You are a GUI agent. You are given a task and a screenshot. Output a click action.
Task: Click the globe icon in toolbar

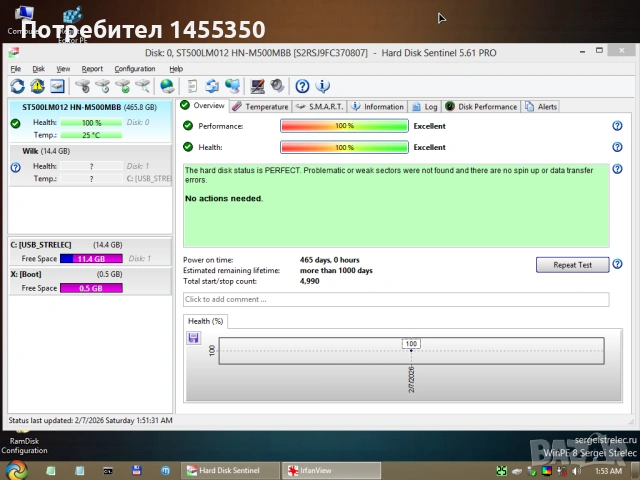tap(167, 87)
